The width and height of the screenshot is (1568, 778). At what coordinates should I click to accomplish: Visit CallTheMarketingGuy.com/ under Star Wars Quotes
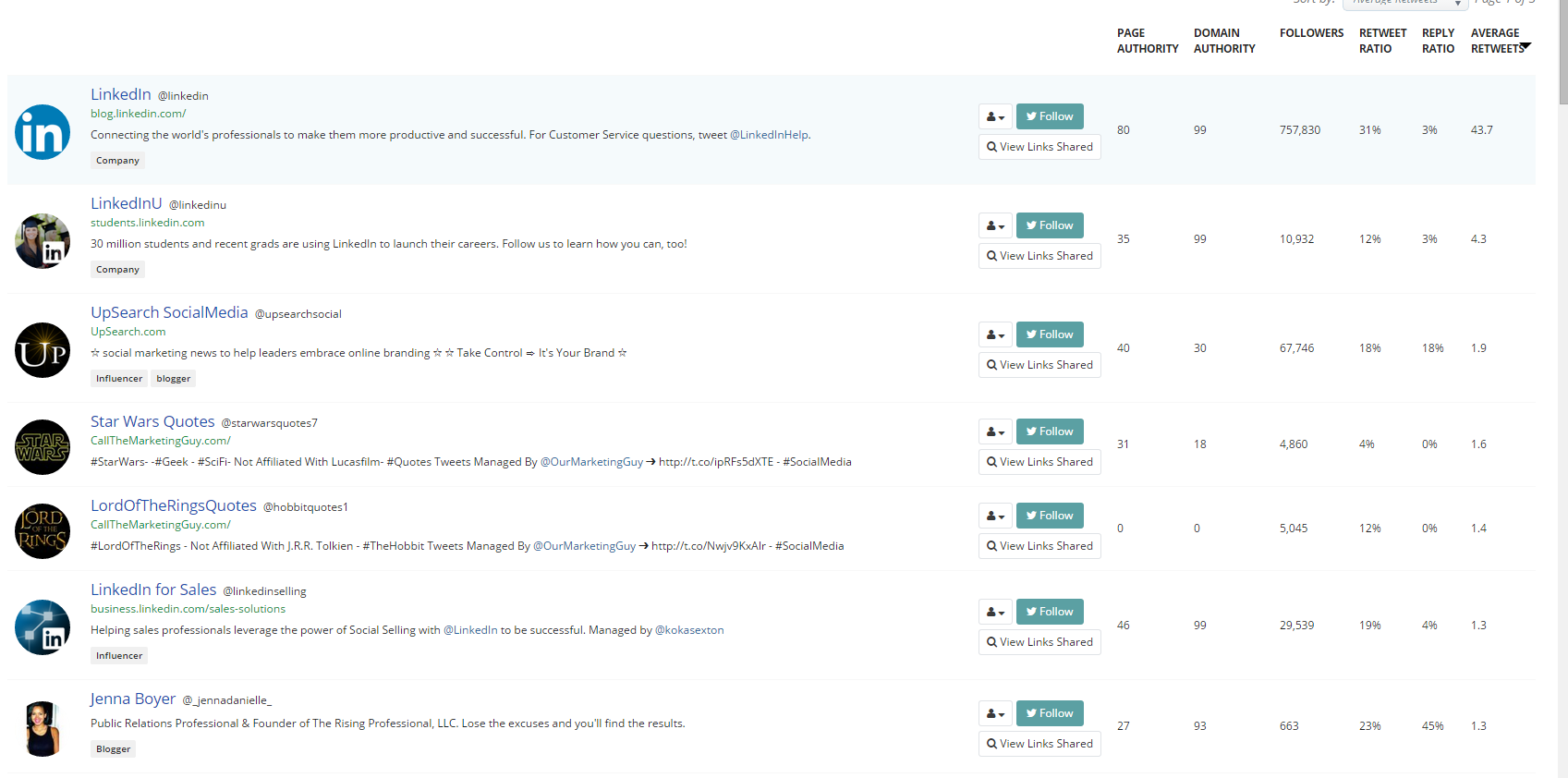tap(161, 441)
